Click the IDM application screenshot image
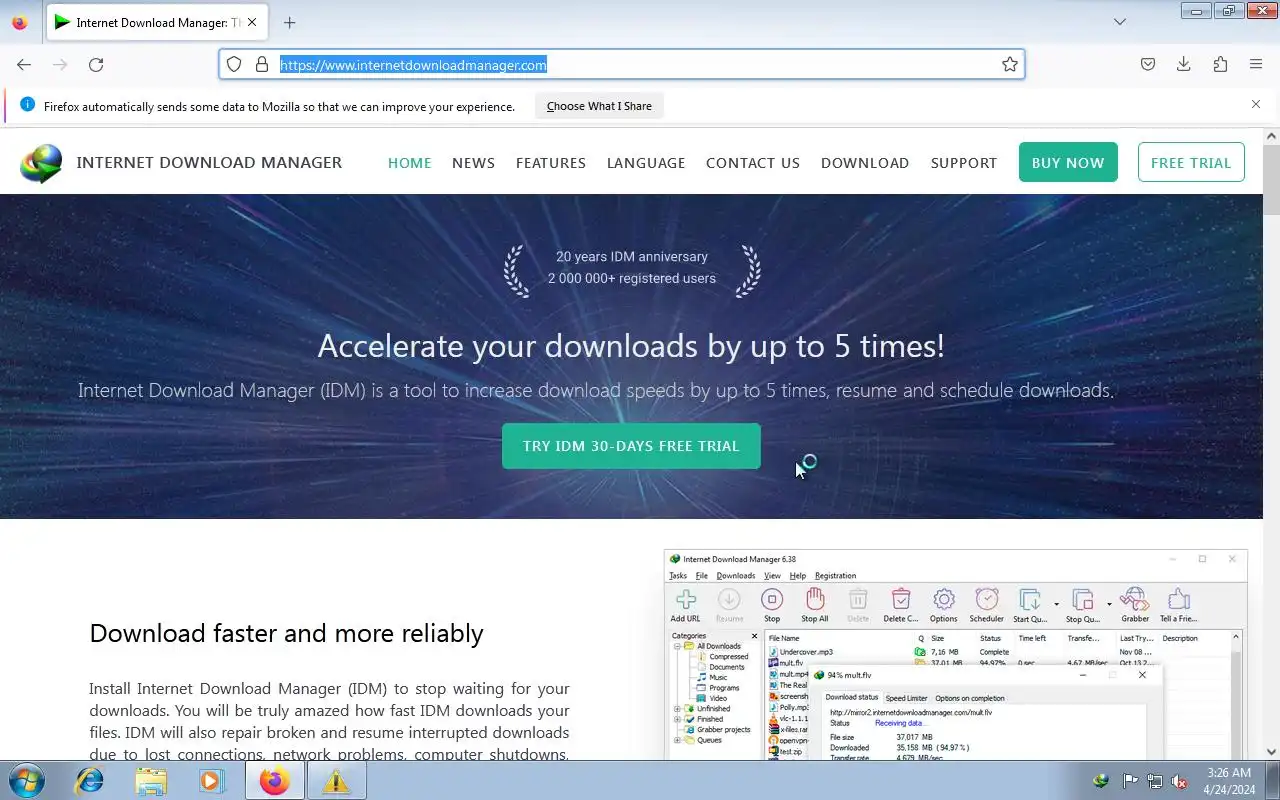 (x=955, y=654)
